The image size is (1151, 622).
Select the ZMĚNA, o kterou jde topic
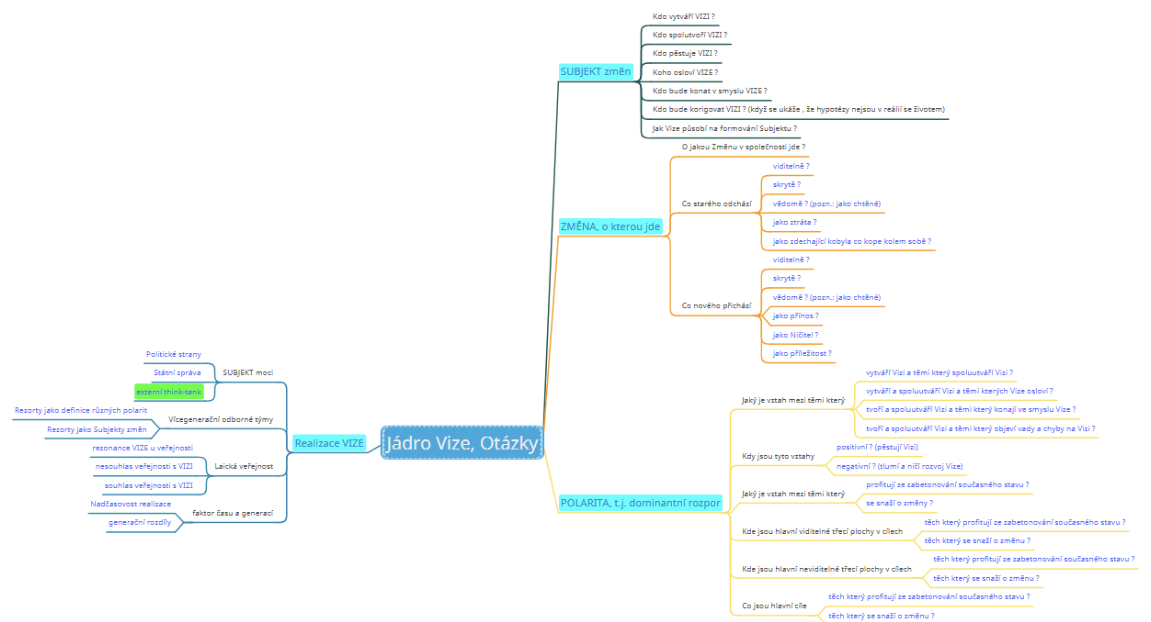point(610,227)
